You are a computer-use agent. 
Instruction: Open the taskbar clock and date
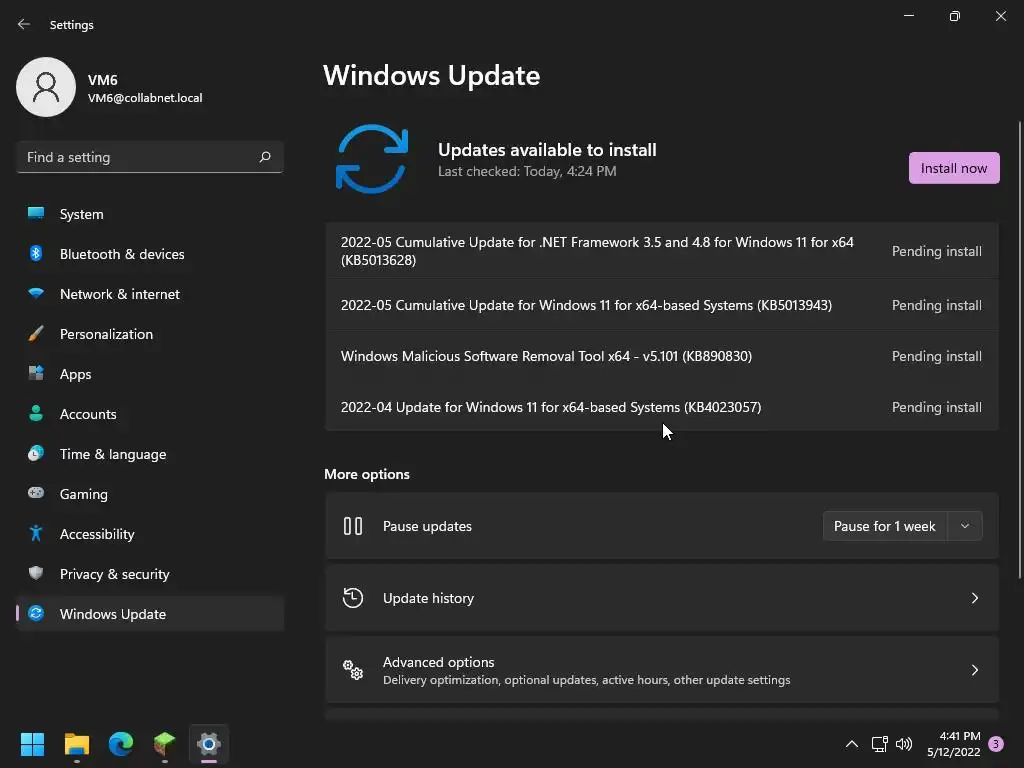pyautogui.click(x=953, y=744)
